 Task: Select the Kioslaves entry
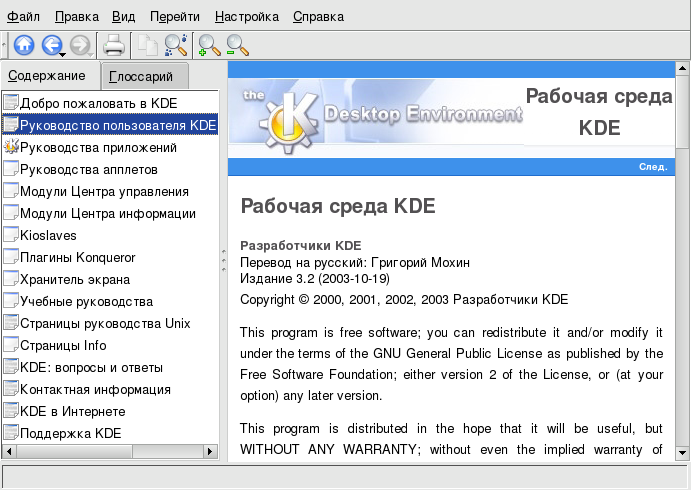click(x=48, y=235)
